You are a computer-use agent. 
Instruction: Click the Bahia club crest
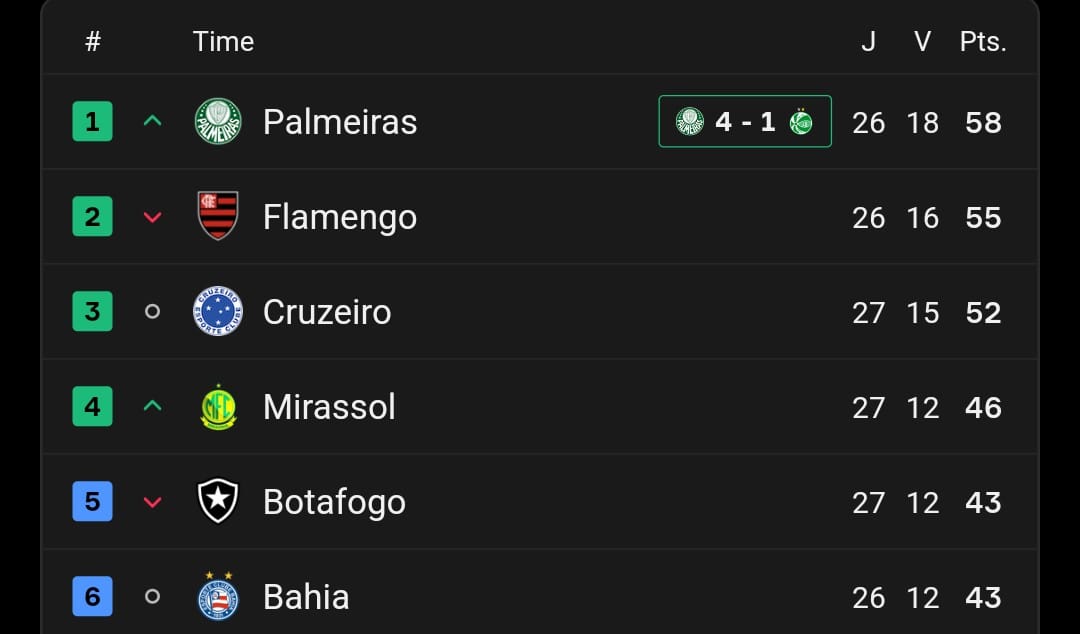coord(218,597)
